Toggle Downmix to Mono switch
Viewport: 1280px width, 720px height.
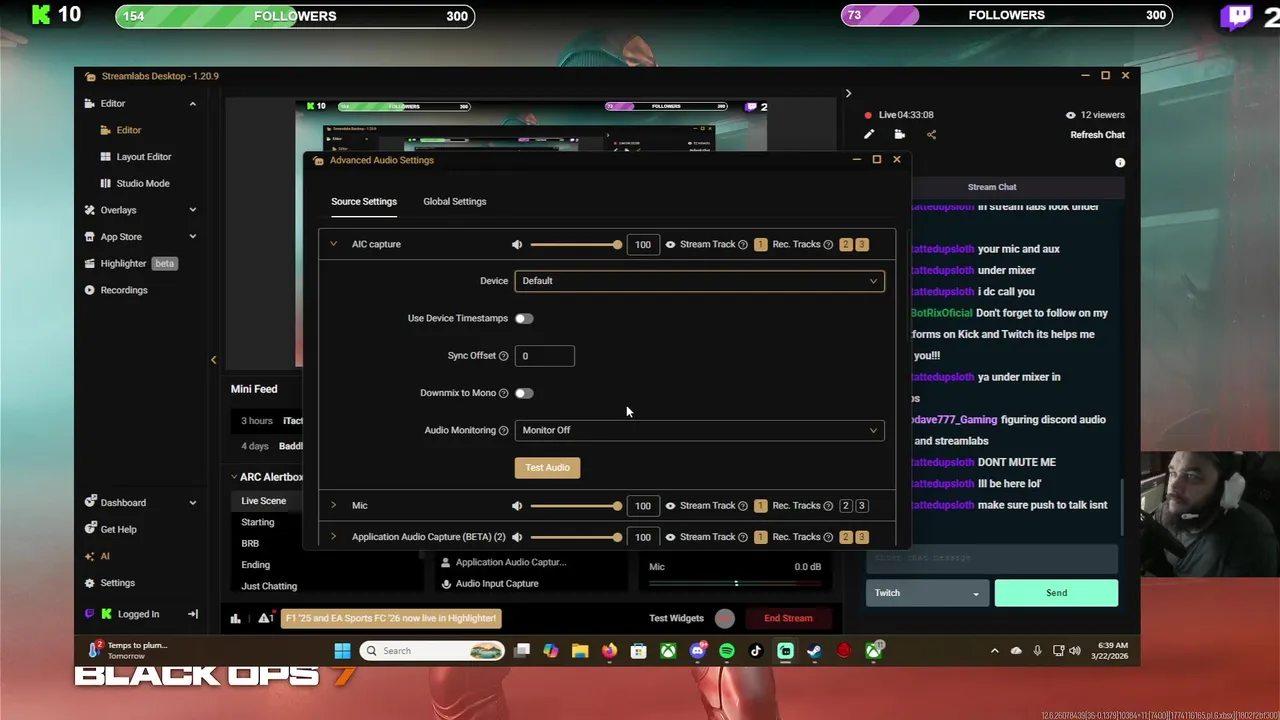(524, 393)
